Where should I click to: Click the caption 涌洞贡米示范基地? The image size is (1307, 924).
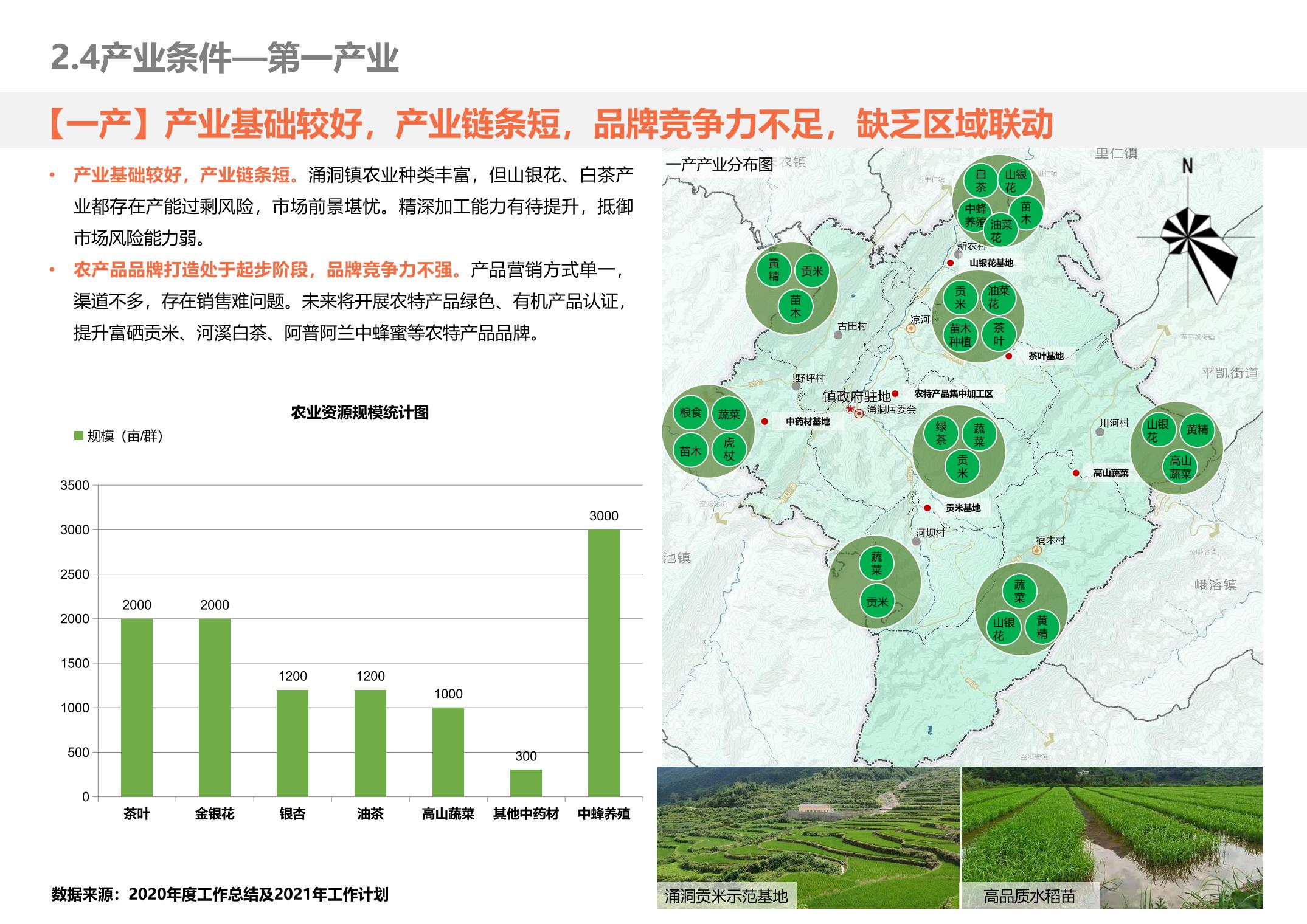(x=726, y=896)
